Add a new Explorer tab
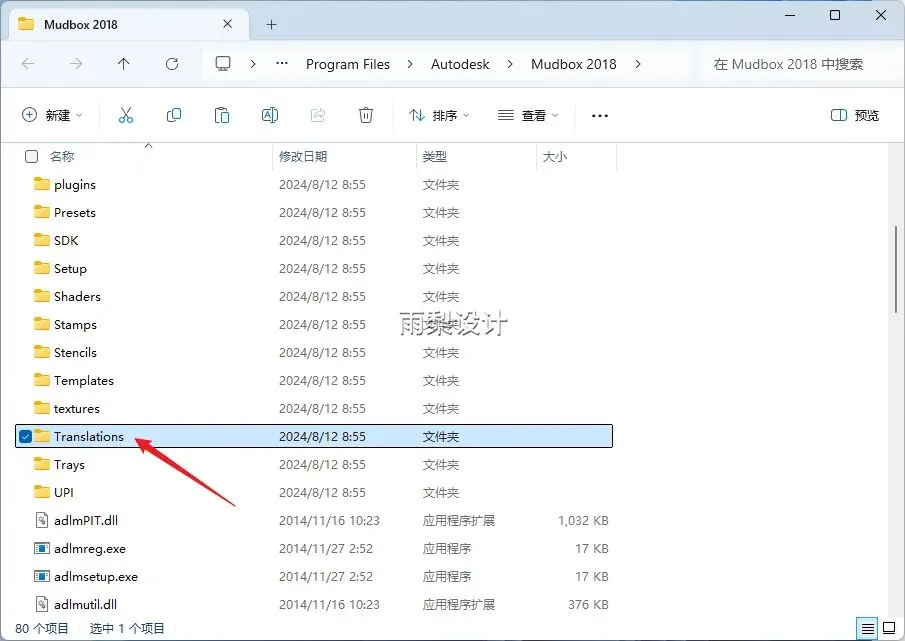The image size is (905, 641). 271,24
